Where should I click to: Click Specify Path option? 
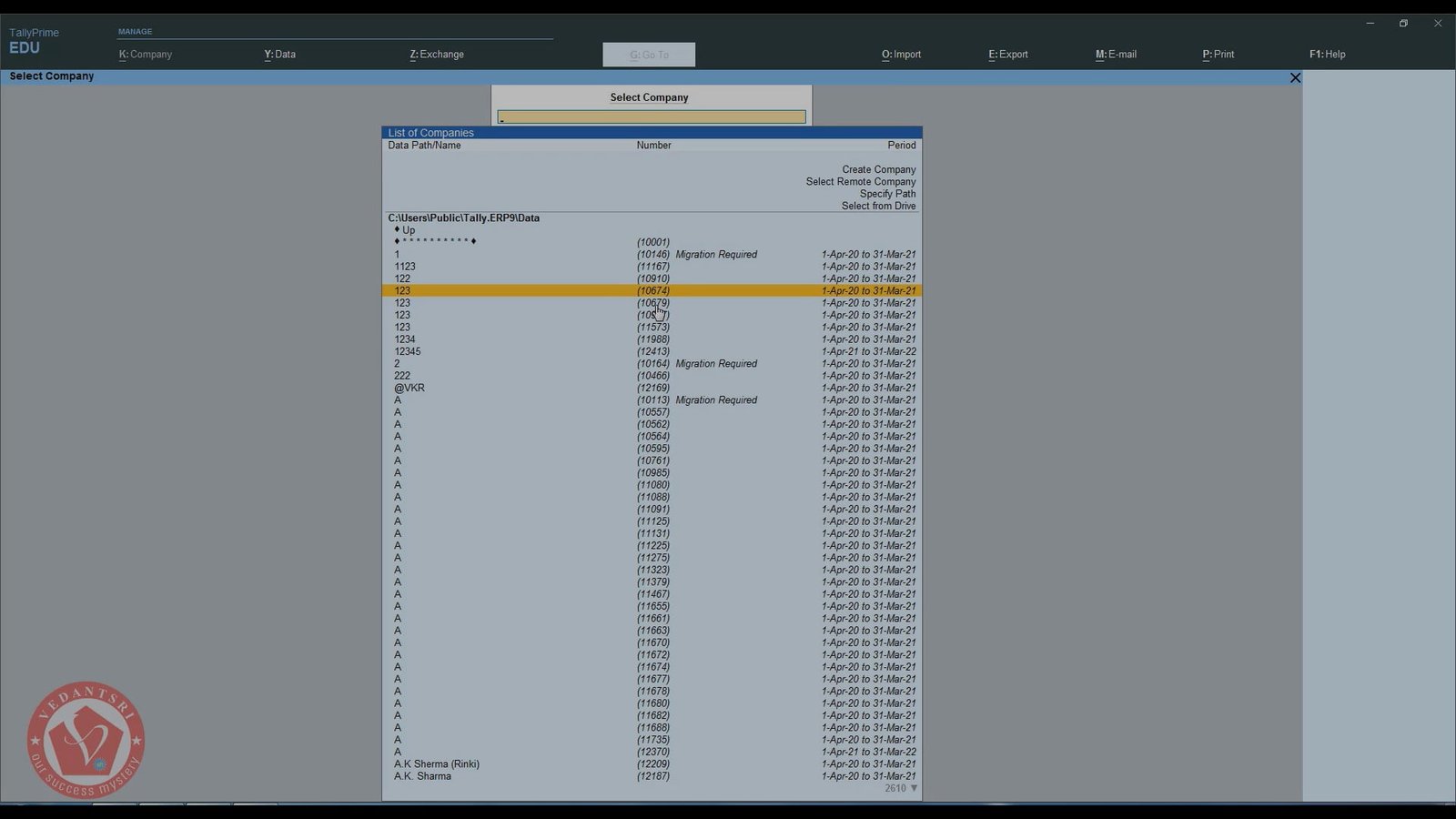pyautogui.click(x=887, y=194)
